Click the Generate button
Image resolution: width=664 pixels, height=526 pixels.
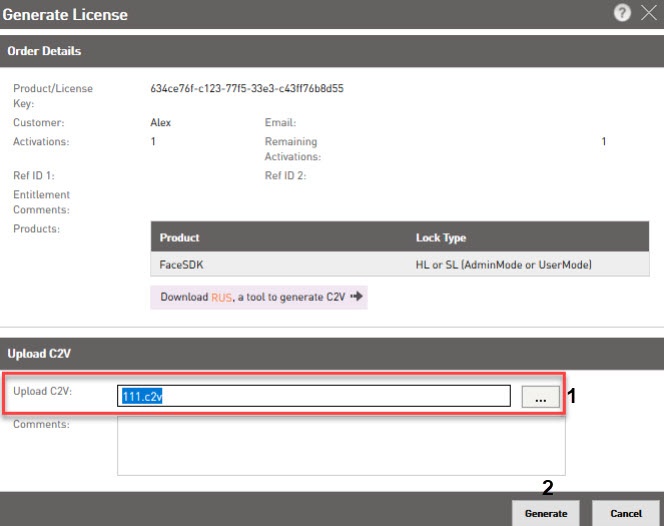coord(546,513)
